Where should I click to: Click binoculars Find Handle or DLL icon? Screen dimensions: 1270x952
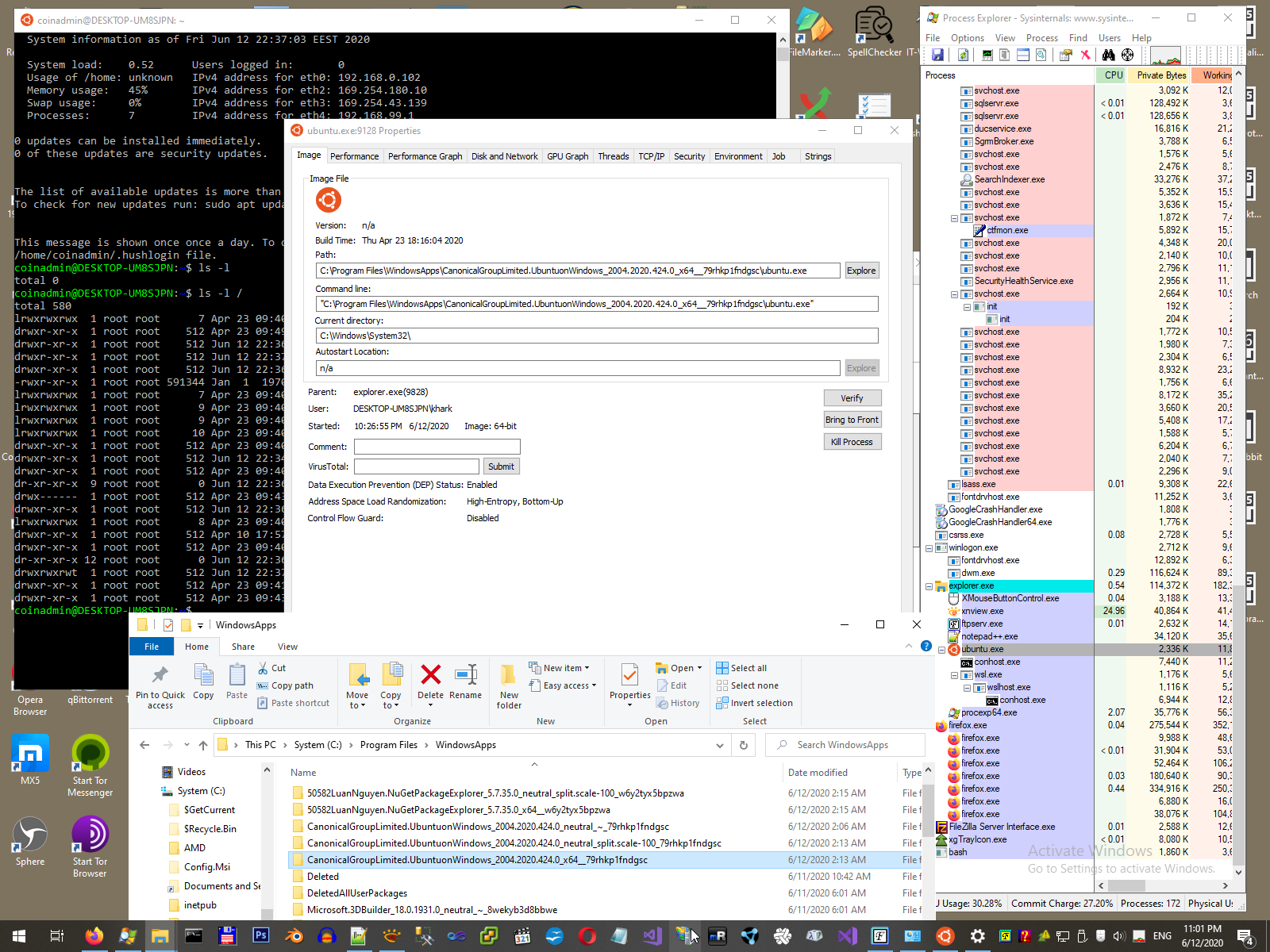pos(1109,55)
